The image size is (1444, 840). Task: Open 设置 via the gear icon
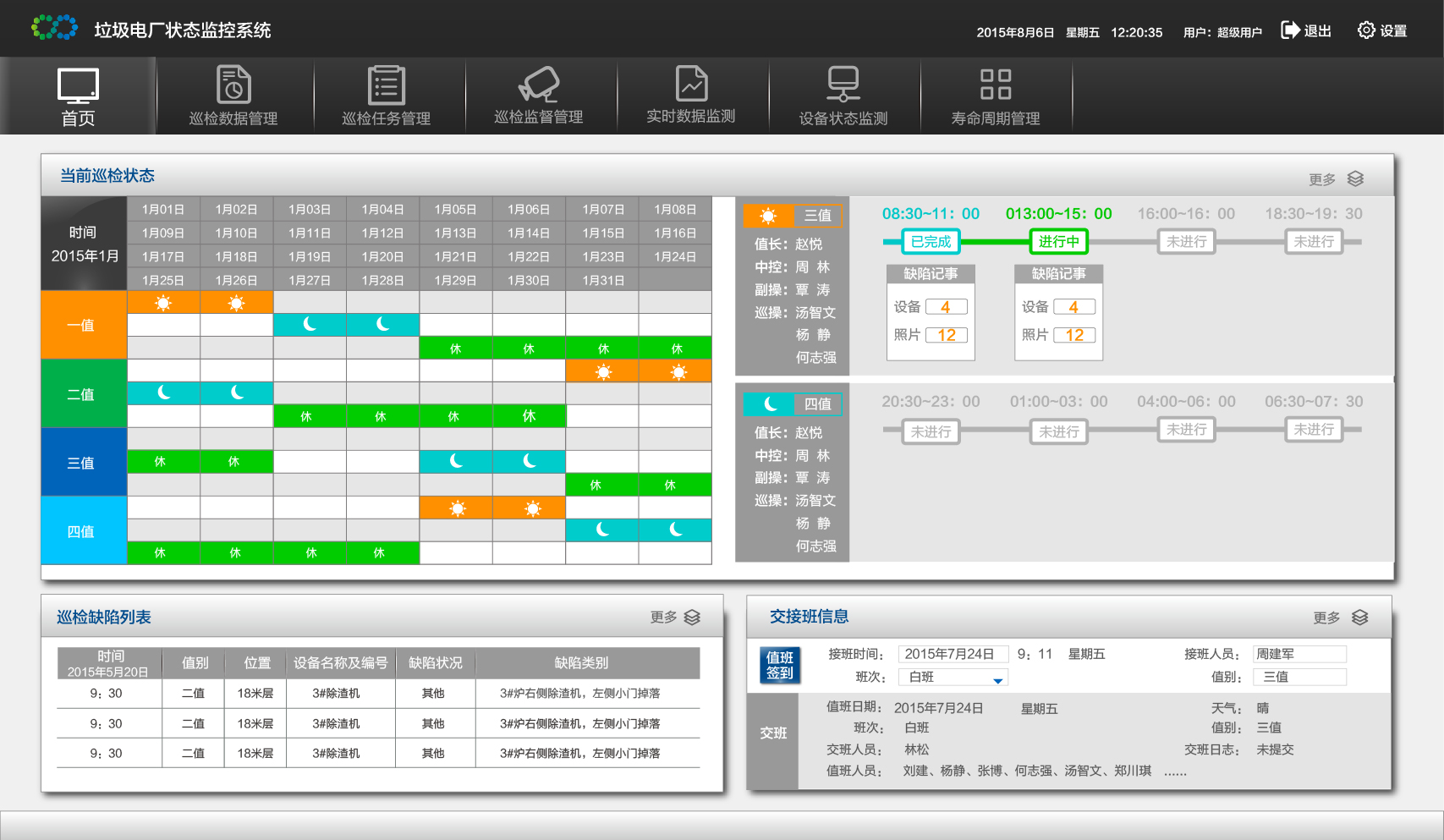[x=1366, y=30]
